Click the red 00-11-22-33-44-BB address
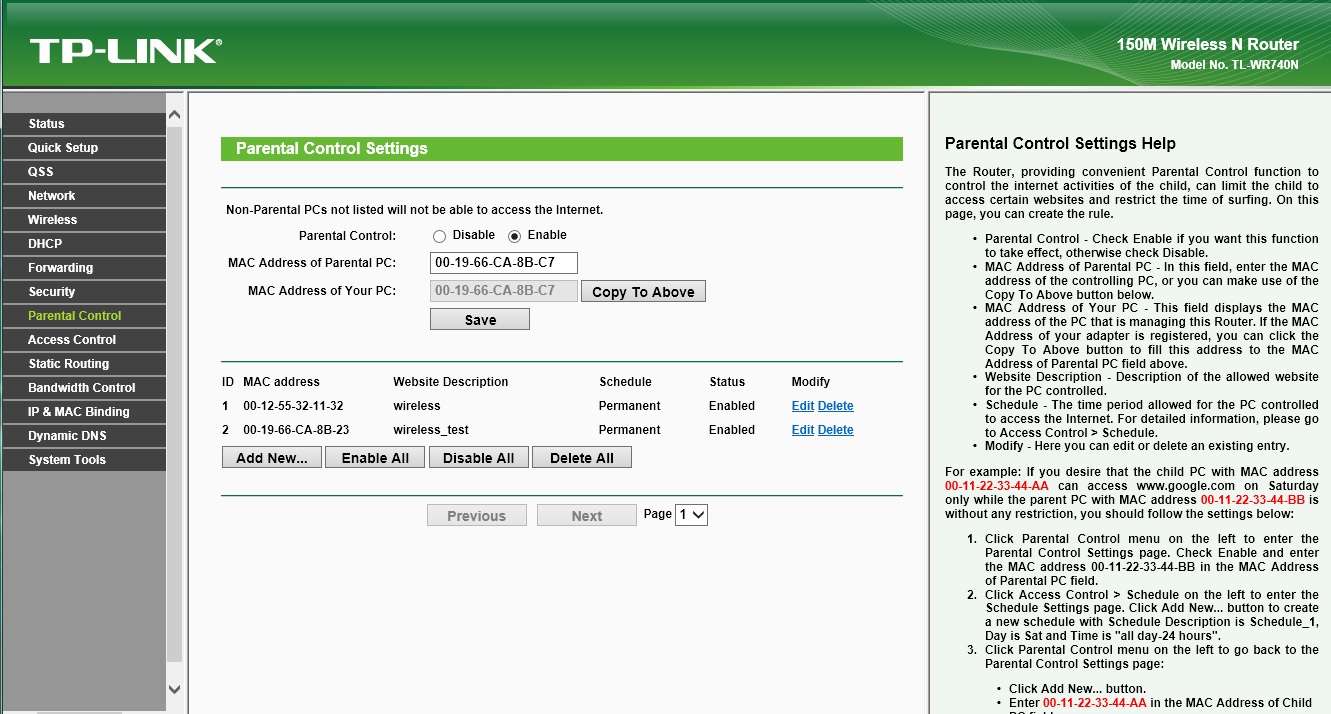The image size is (1331, 714). 1253,499
